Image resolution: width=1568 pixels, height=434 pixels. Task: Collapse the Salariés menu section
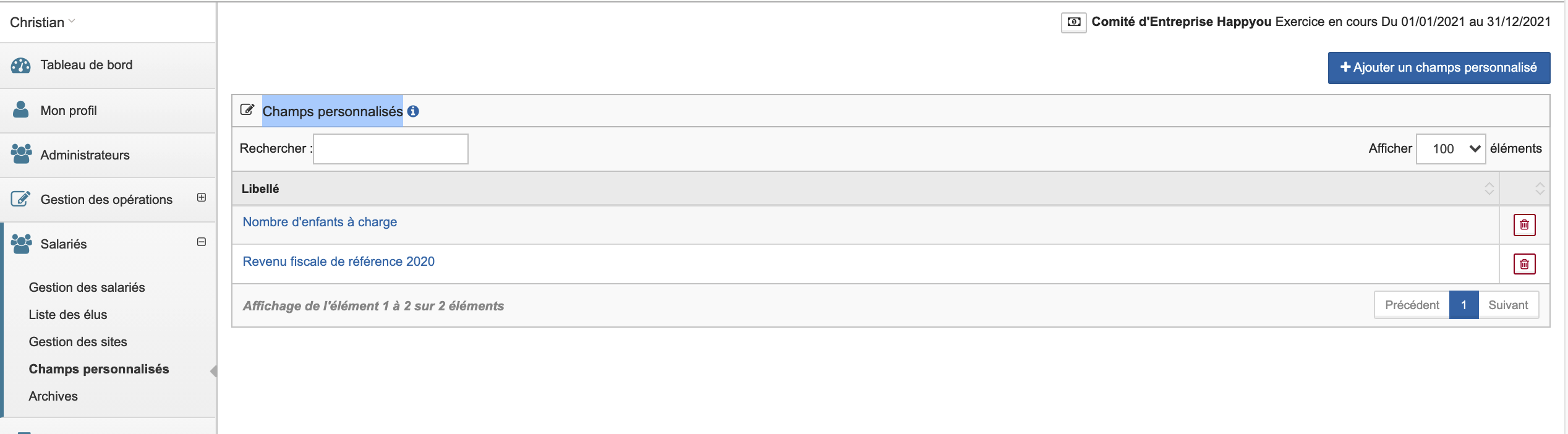point(202,242)
